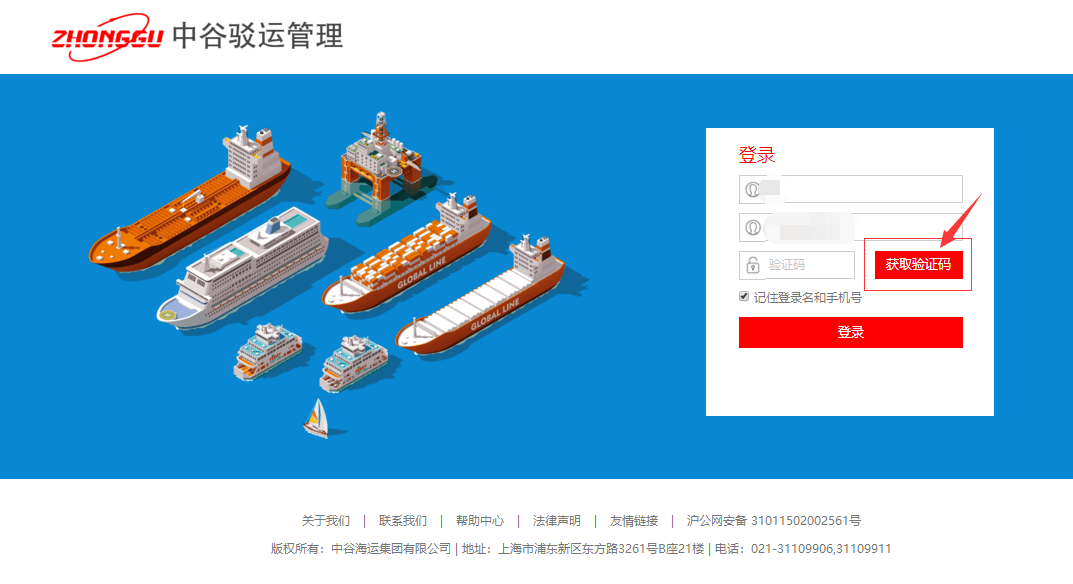Open the 法律声明 footer link

[557, 521]
